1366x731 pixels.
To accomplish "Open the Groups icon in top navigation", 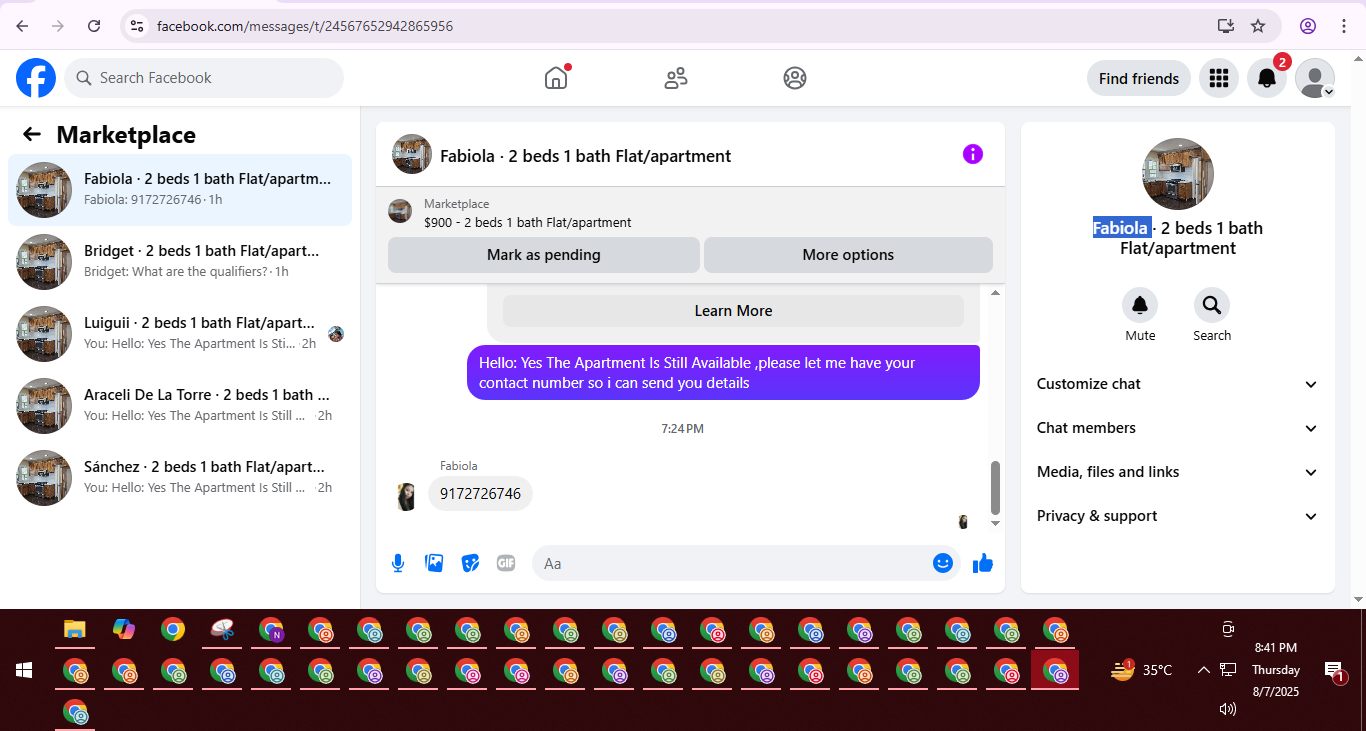I will pos(795,78).
